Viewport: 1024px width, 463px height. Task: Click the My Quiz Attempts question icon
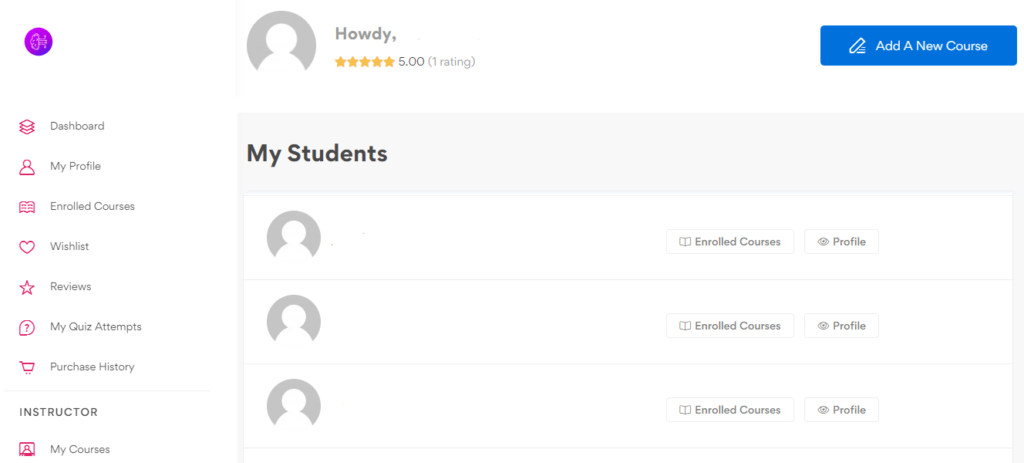pyautogui.click(x=27, y=328)
